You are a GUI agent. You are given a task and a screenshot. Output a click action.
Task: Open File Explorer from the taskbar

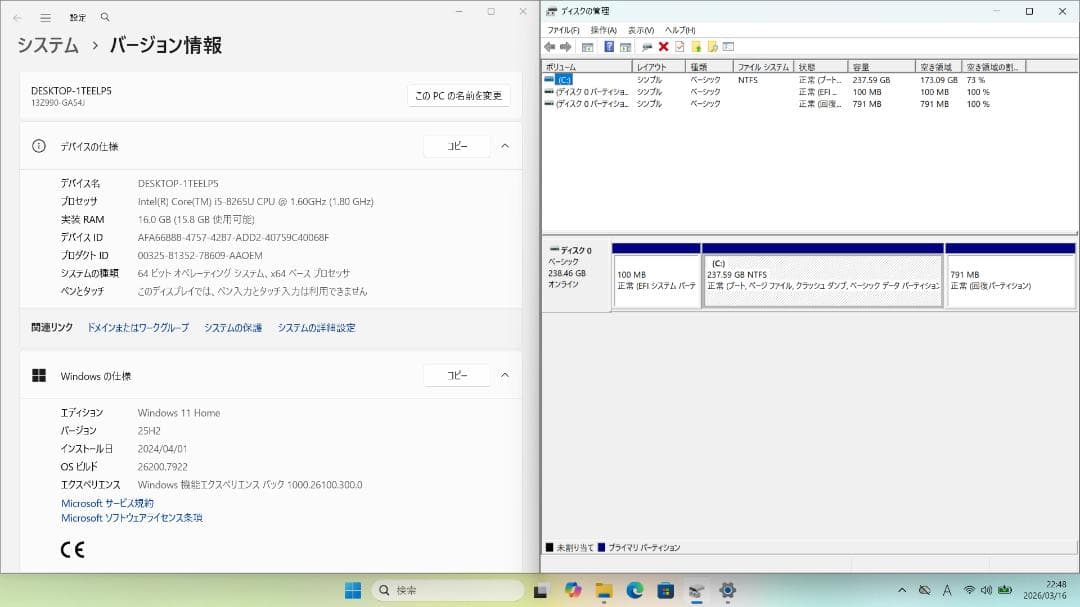(604, 590)
